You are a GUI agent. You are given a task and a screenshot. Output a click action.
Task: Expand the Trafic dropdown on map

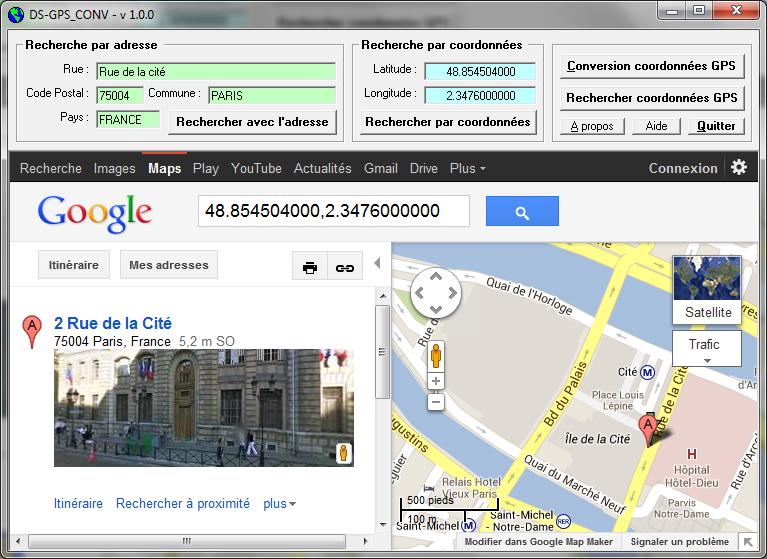pyautogui.click(x=707, y=349)
